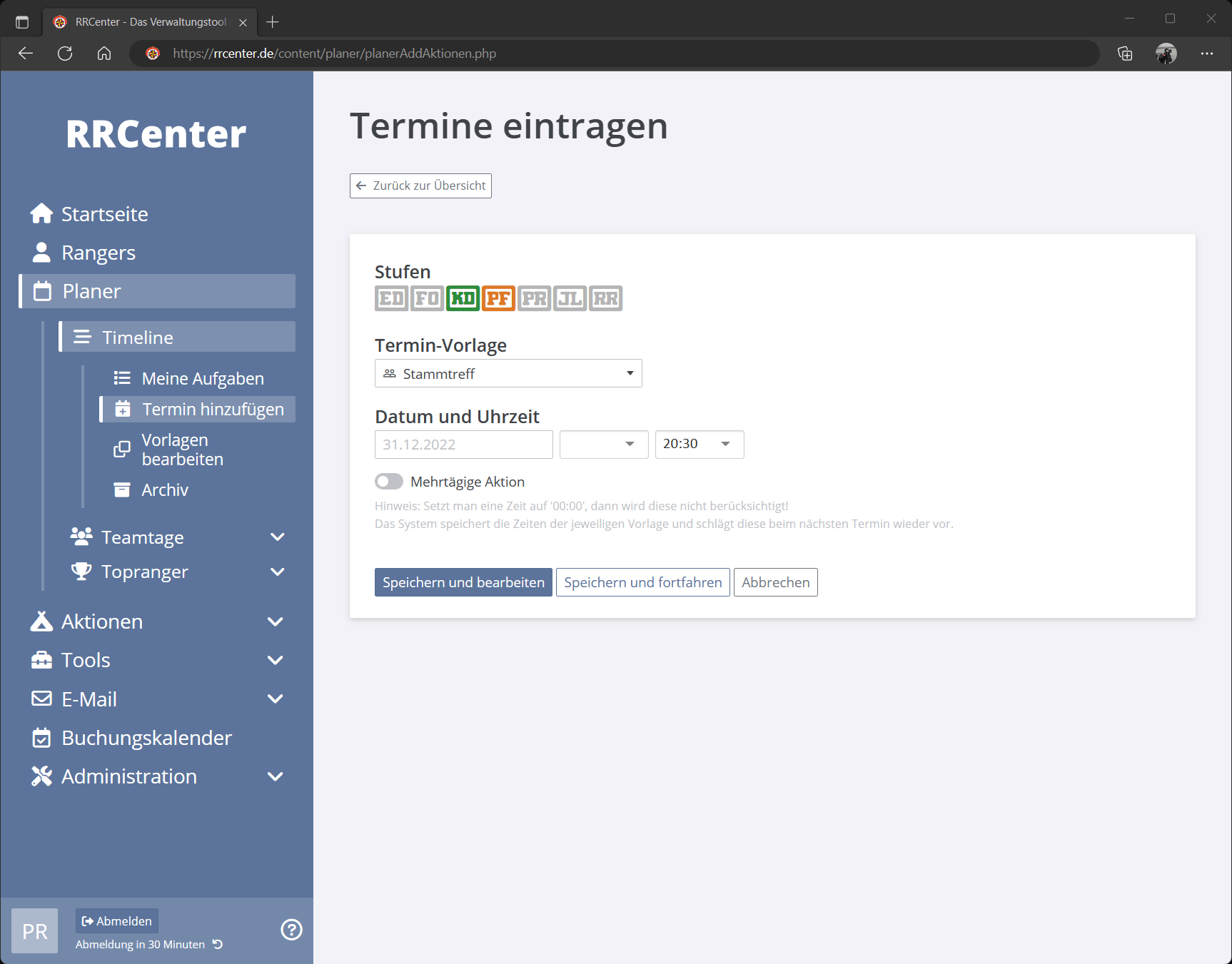
Task: Toggle the orange PF Stufen badge
Action: coord(498,298)
